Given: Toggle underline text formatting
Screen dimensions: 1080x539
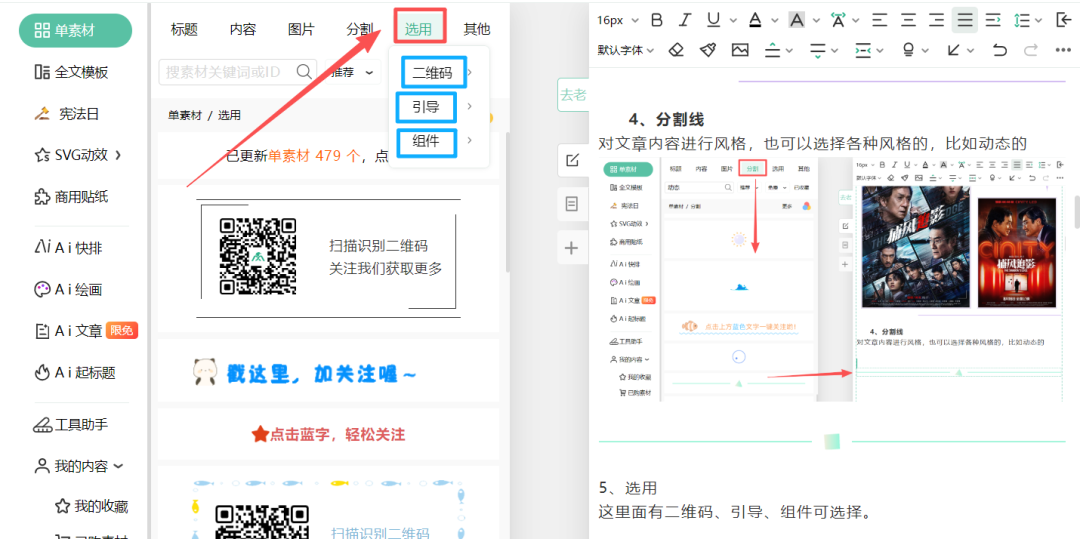Looking at the screenshot, I should (x=713, y=20).
